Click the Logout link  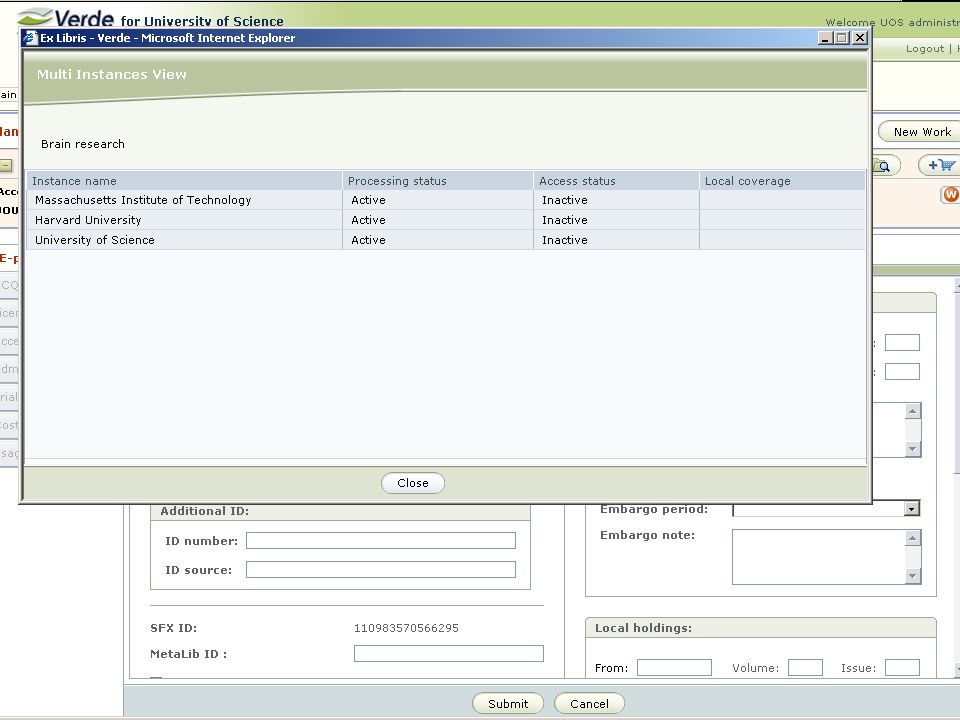point(924,49)
